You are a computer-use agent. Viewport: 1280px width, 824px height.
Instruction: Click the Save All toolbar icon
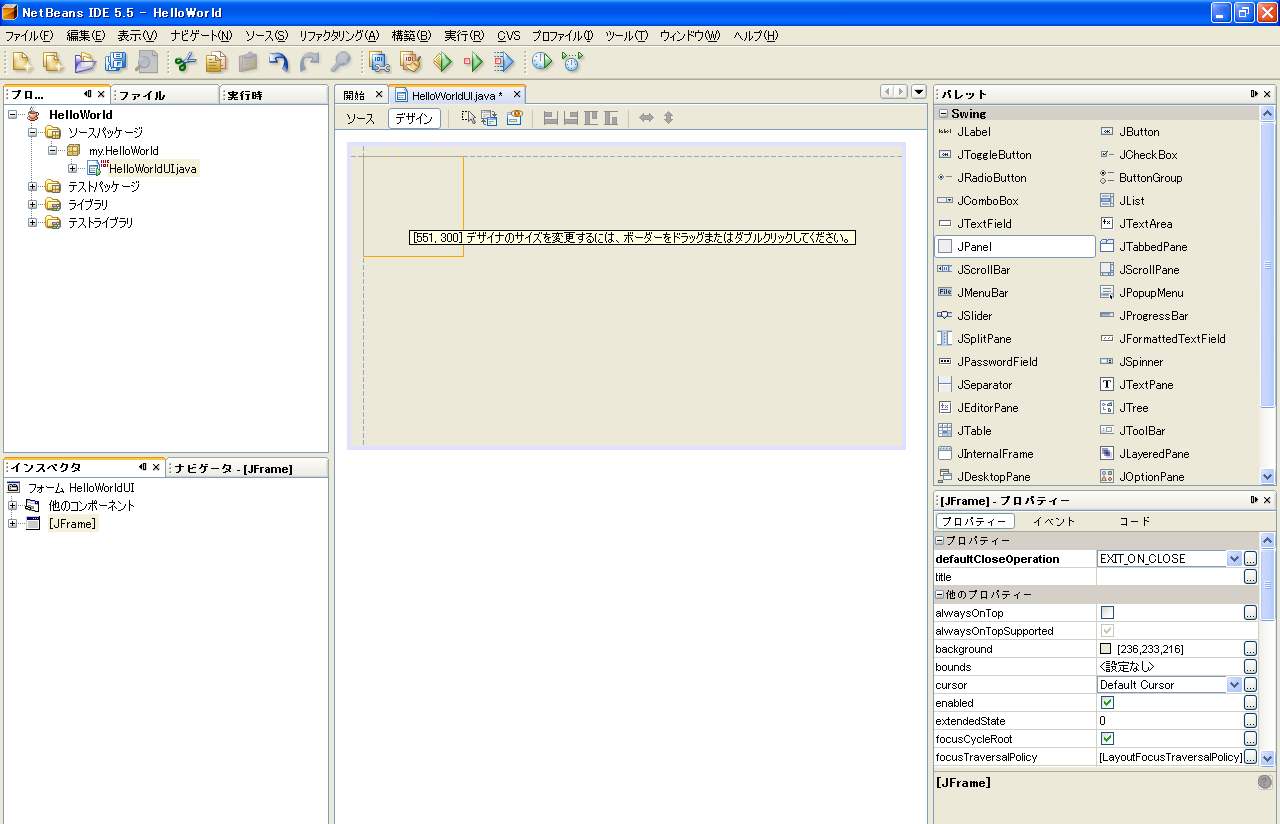pyautogui.click(x=116, y=62)
